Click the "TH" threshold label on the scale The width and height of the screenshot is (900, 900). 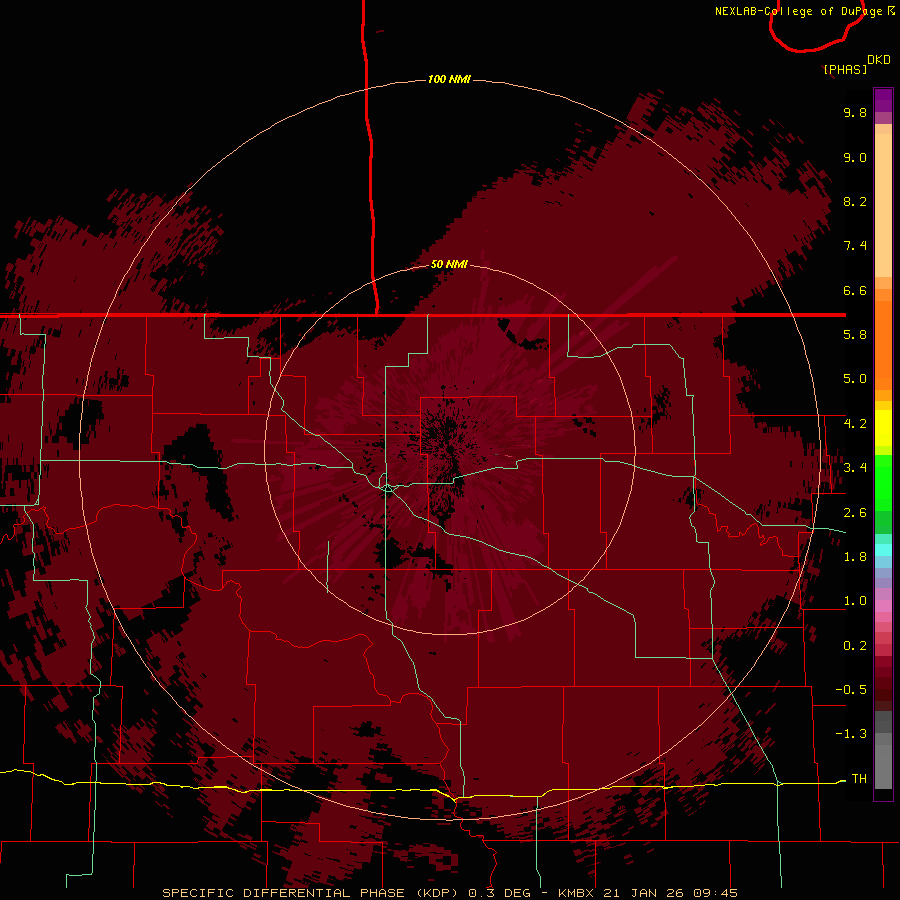tap(859, 779)
